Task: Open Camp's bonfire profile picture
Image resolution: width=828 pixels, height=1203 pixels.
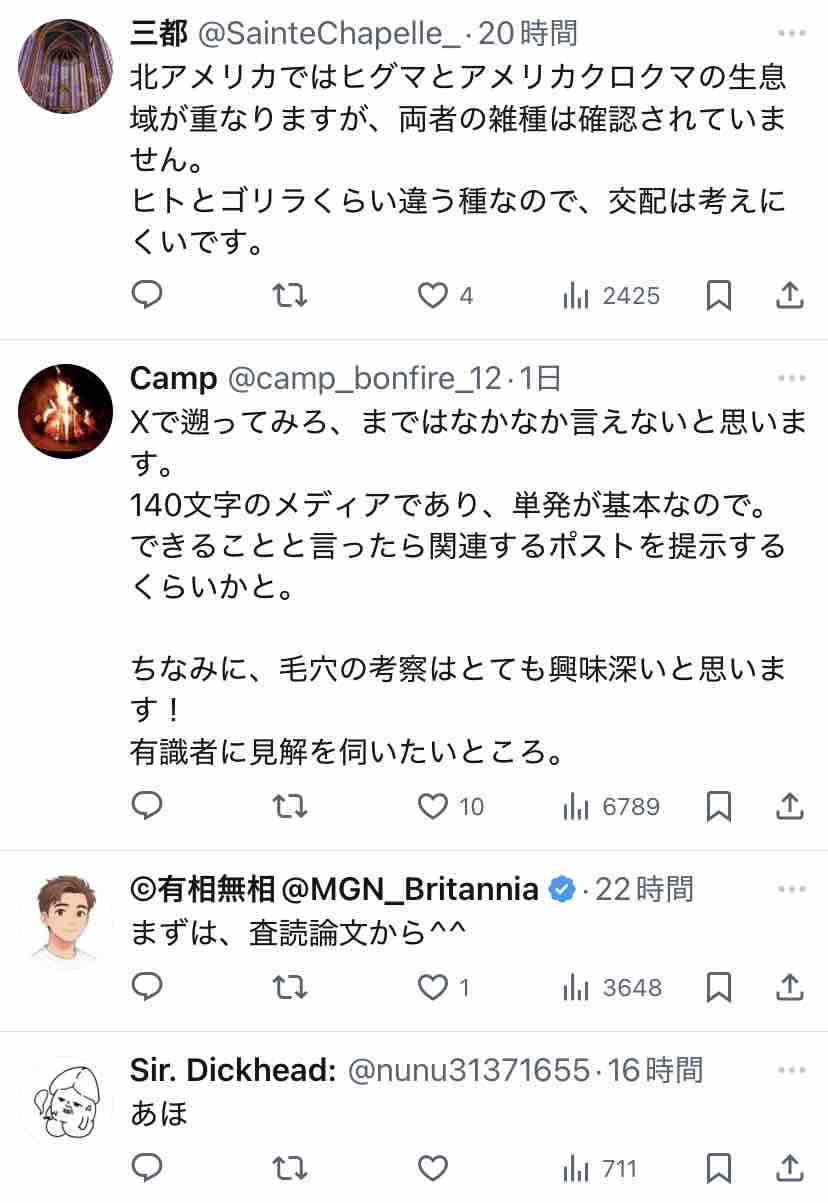Action: tap(66, 411)
